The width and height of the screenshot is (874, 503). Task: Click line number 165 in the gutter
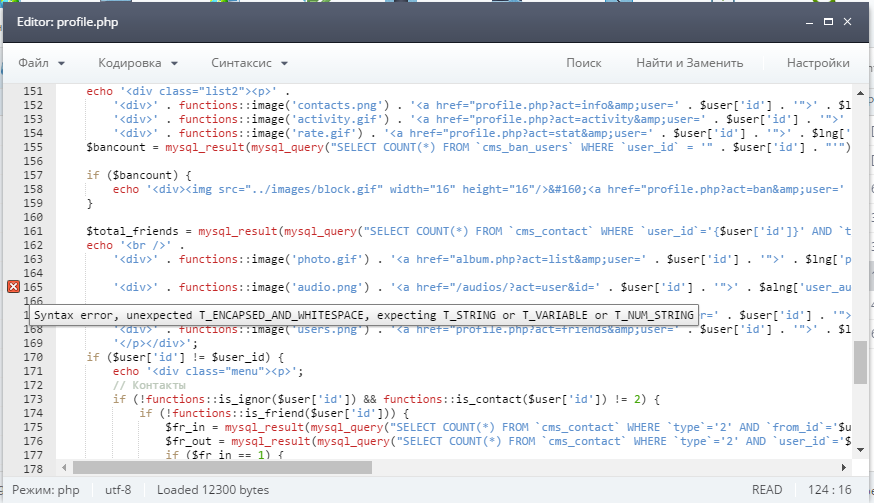tap(34, 288)
